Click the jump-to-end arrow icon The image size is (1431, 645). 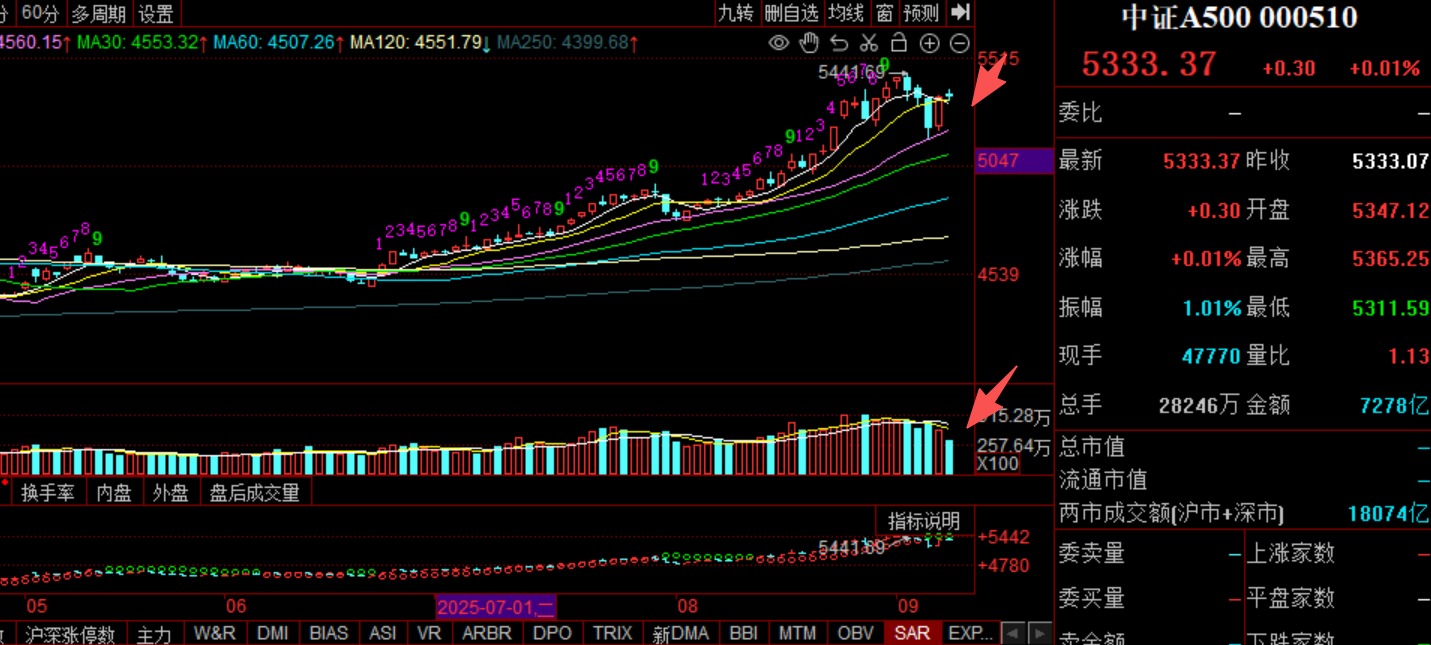point(960,12)
